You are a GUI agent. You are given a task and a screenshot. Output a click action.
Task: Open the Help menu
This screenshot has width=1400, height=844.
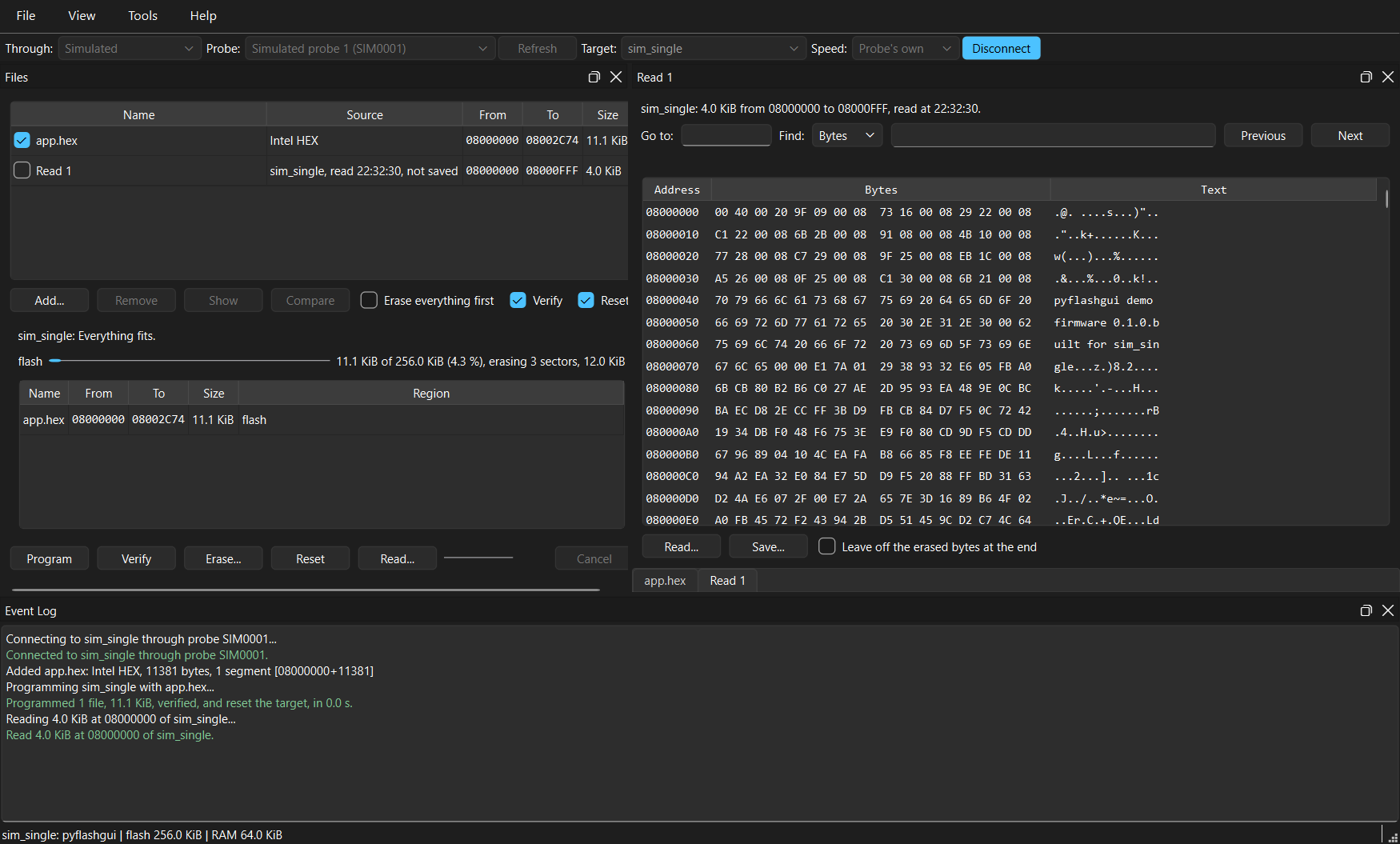(203, 16)
